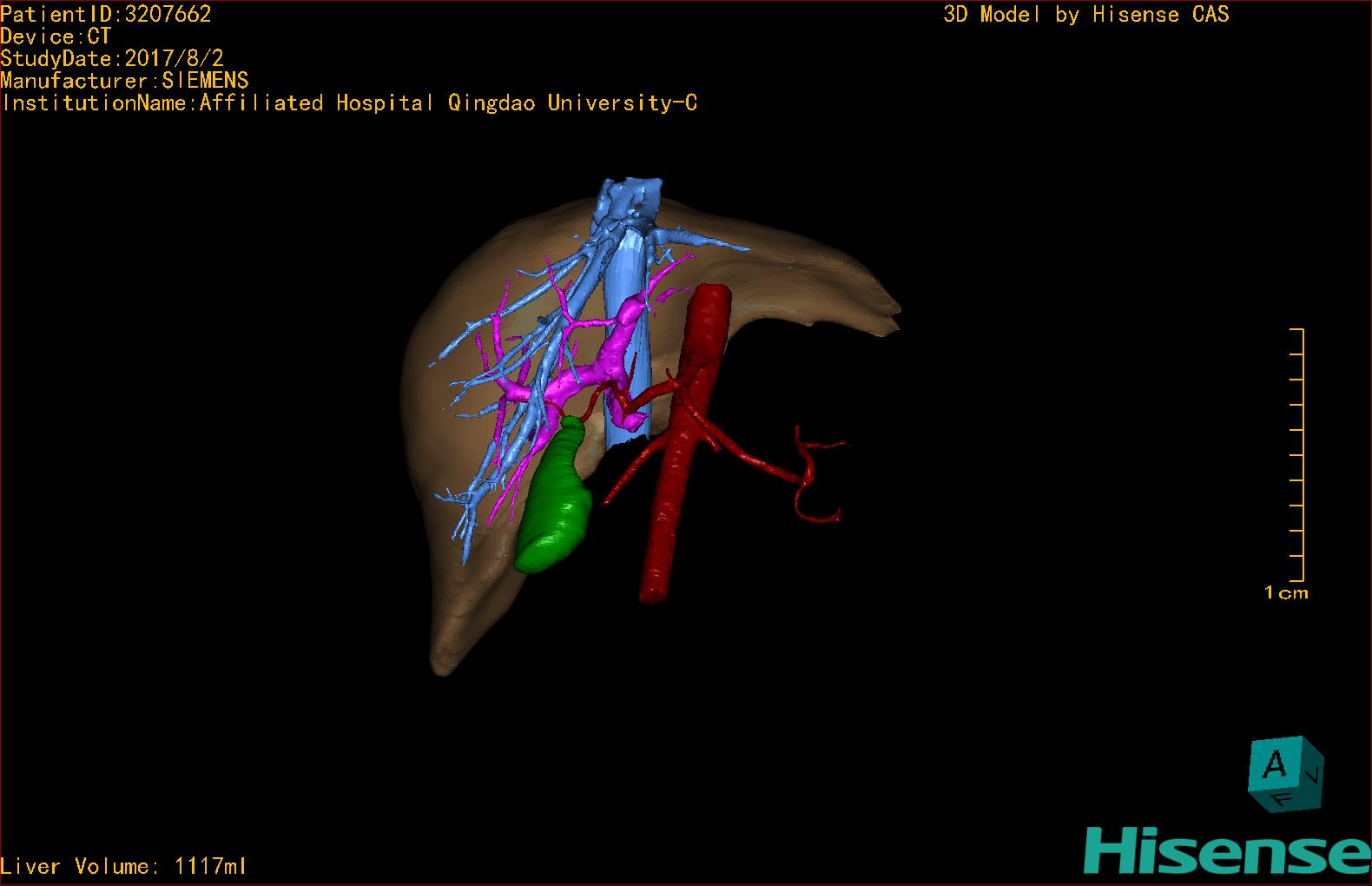
Task: Click the 'Manufacturer:SIEMENS' text
Action: [124, 81]
